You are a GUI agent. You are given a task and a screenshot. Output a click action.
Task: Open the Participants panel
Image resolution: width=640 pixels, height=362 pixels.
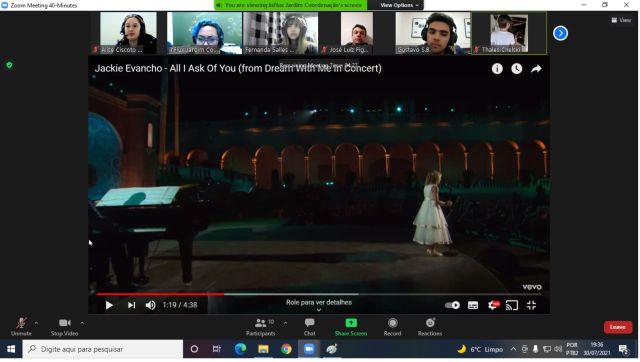pos(261,327)
